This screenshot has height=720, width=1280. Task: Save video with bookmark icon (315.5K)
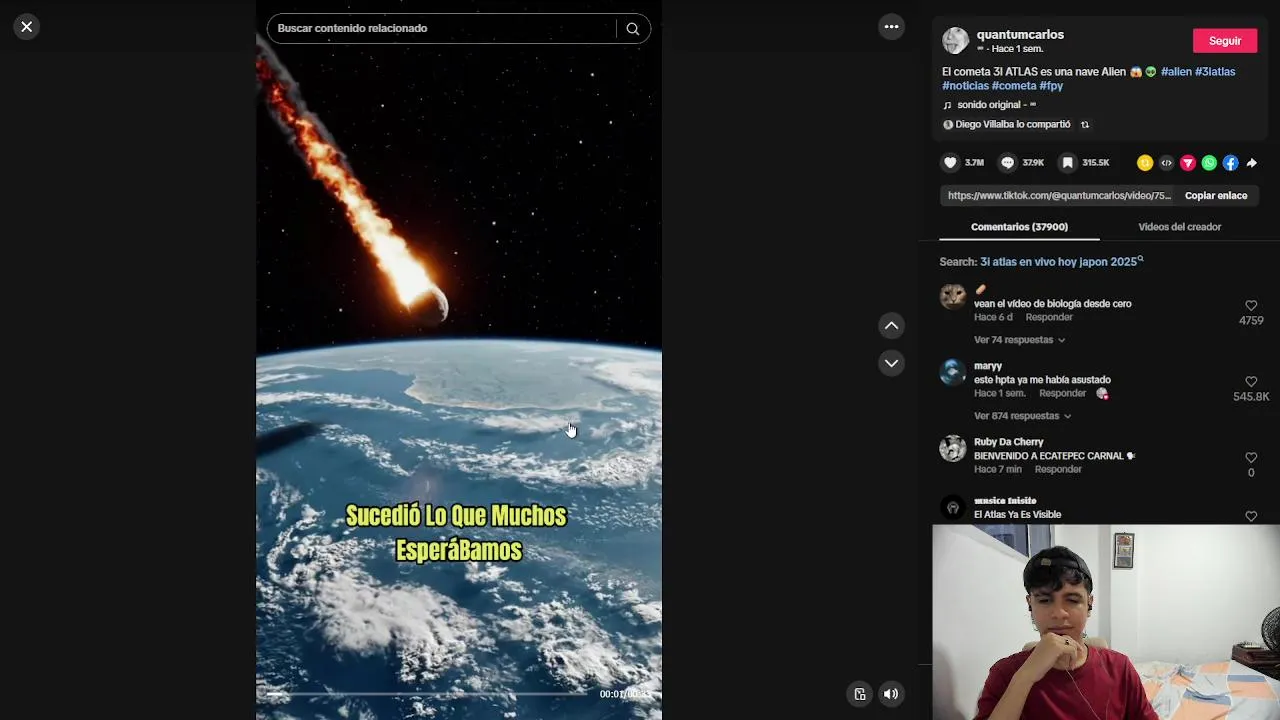pyautogui.click(x=1068, y=163)
